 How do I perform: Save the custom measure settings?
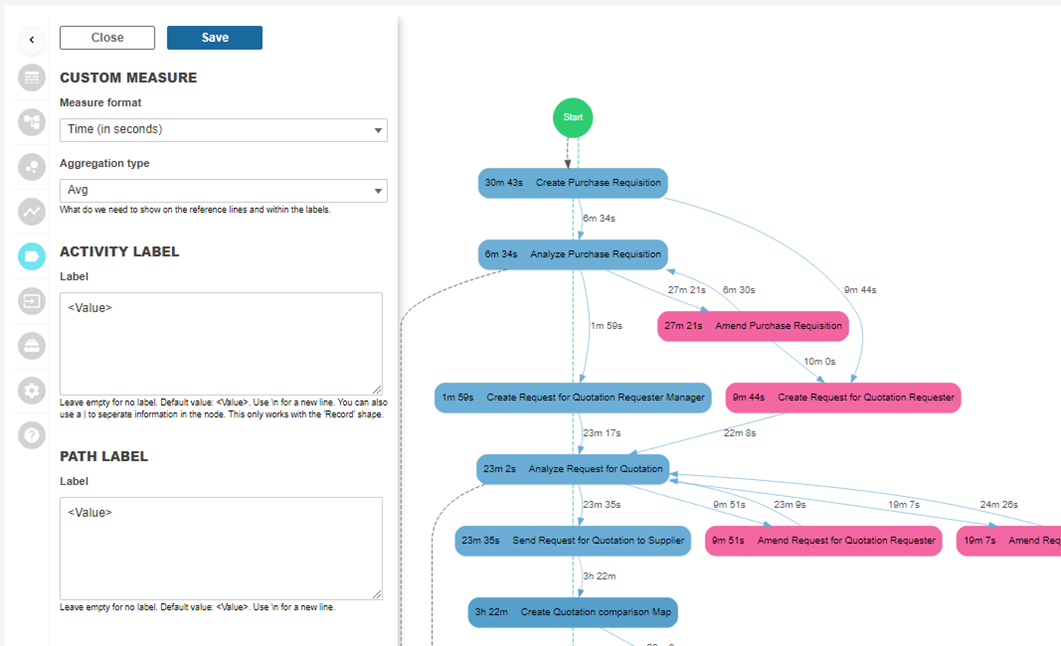tap(214, 38)
